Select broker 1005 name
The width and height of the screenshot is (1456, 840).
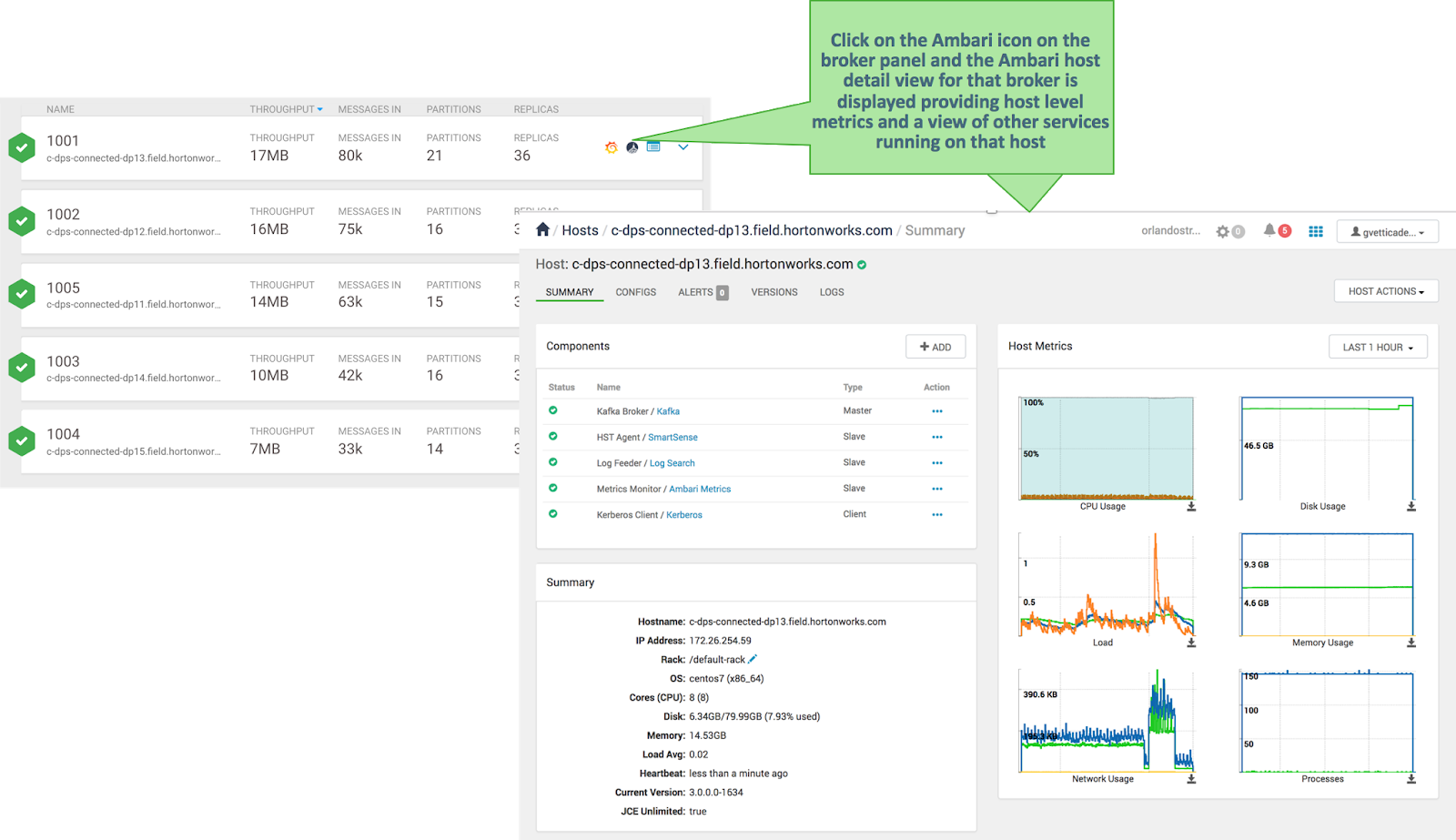[x=64, y=288]
